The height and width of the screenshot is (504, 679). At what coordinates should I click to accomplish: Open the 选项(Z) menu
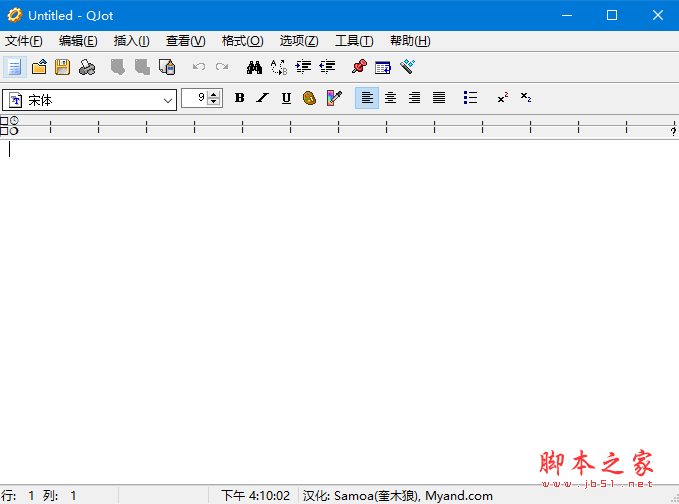coord(299,41)
